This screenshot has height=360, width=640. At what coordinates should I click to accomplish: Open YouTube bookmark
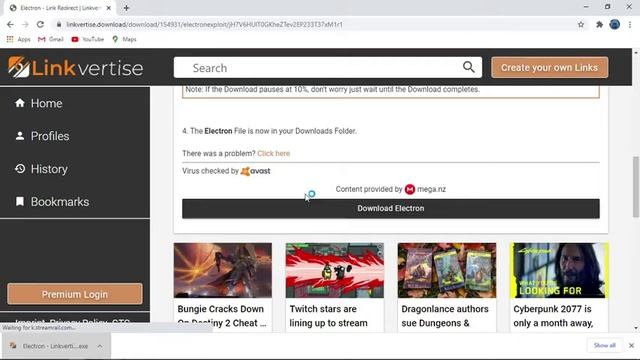click(x=88, y=39)
